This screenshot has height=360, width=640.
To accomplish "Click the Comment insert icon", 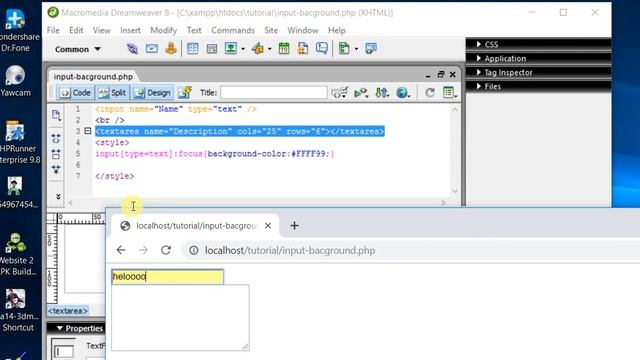I will [322, 49].
